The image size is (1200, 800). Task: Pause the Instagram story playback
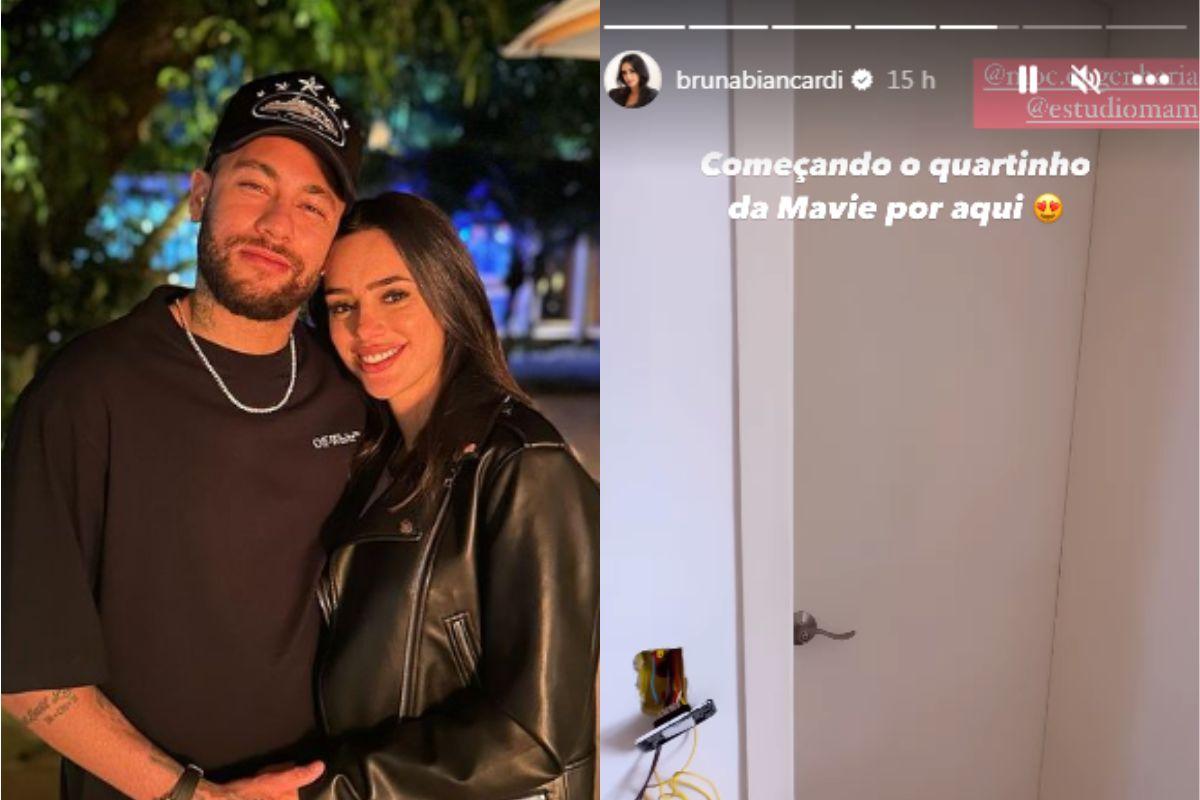[1027, 80]
